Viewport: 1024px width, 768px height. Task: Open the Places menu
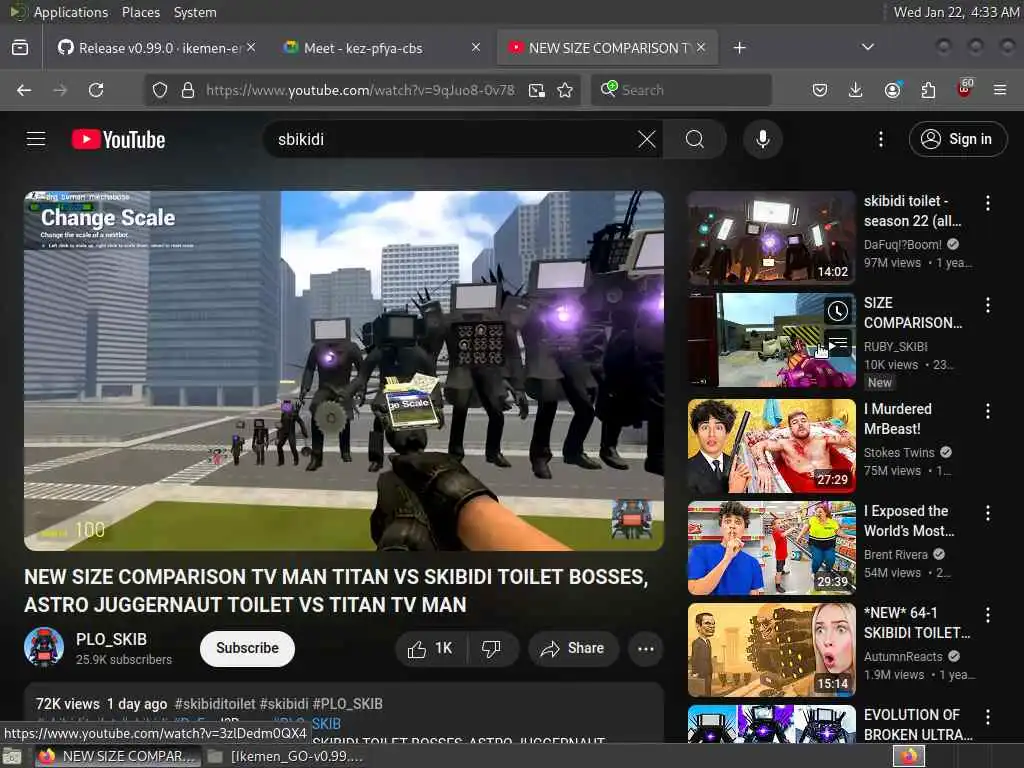click(x=140, y=12)
